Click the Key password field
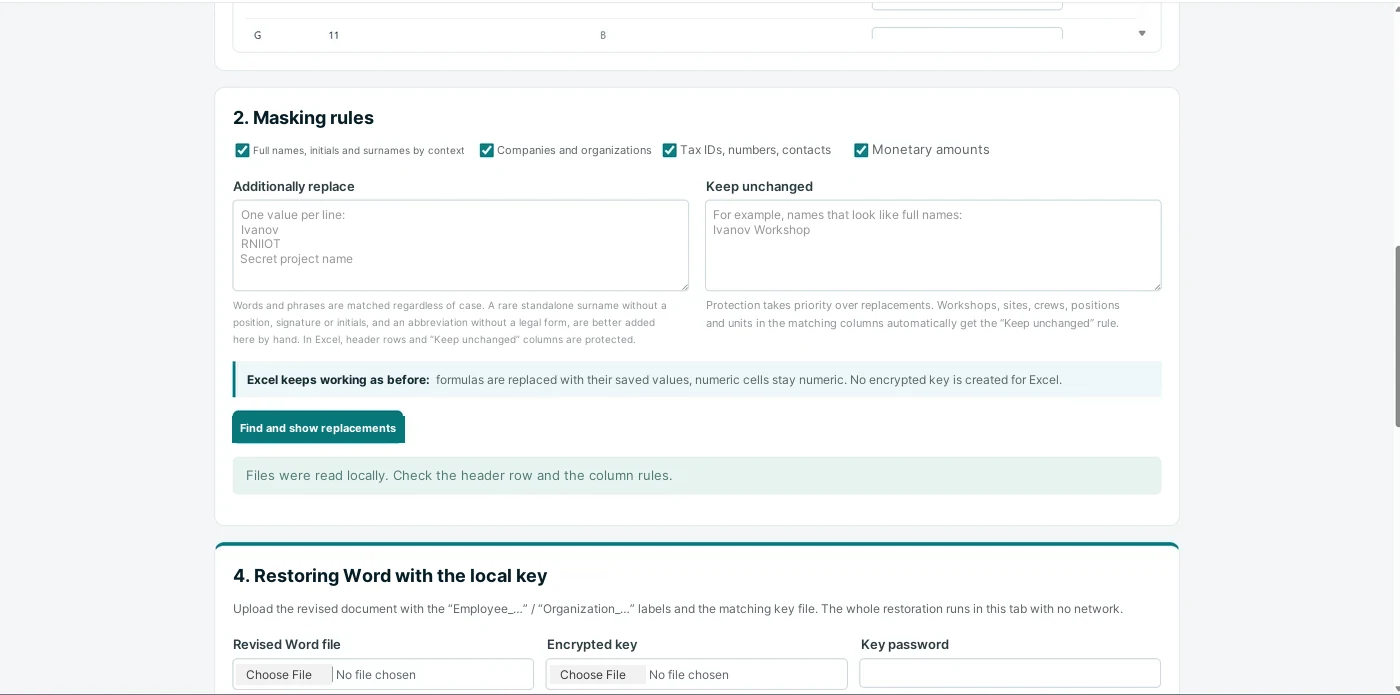Viewport: 1400px width, 695px height. [1010, 673]
